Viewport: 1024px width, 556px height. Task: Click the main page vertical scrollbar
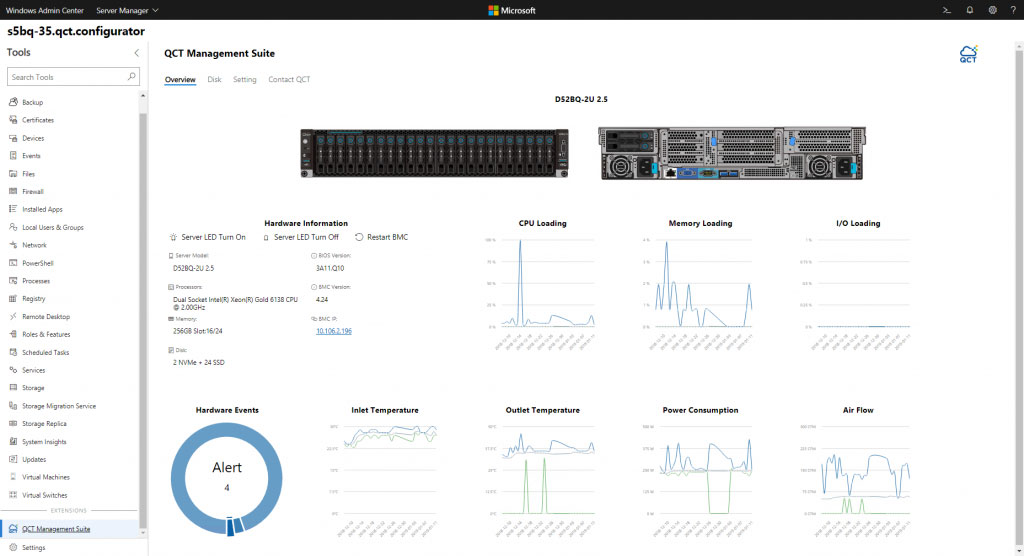pyautogui.click(x=1019, y=297)
